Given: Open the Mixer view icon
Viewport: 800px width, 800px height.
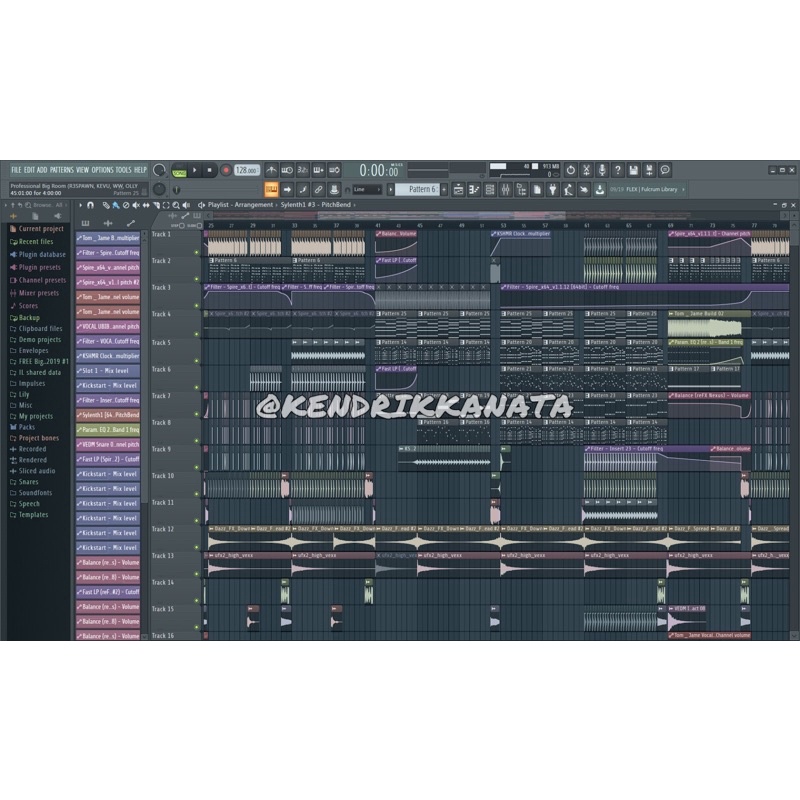Looking at the screenshot, I should pyautogui.click(x=506, y=190).
